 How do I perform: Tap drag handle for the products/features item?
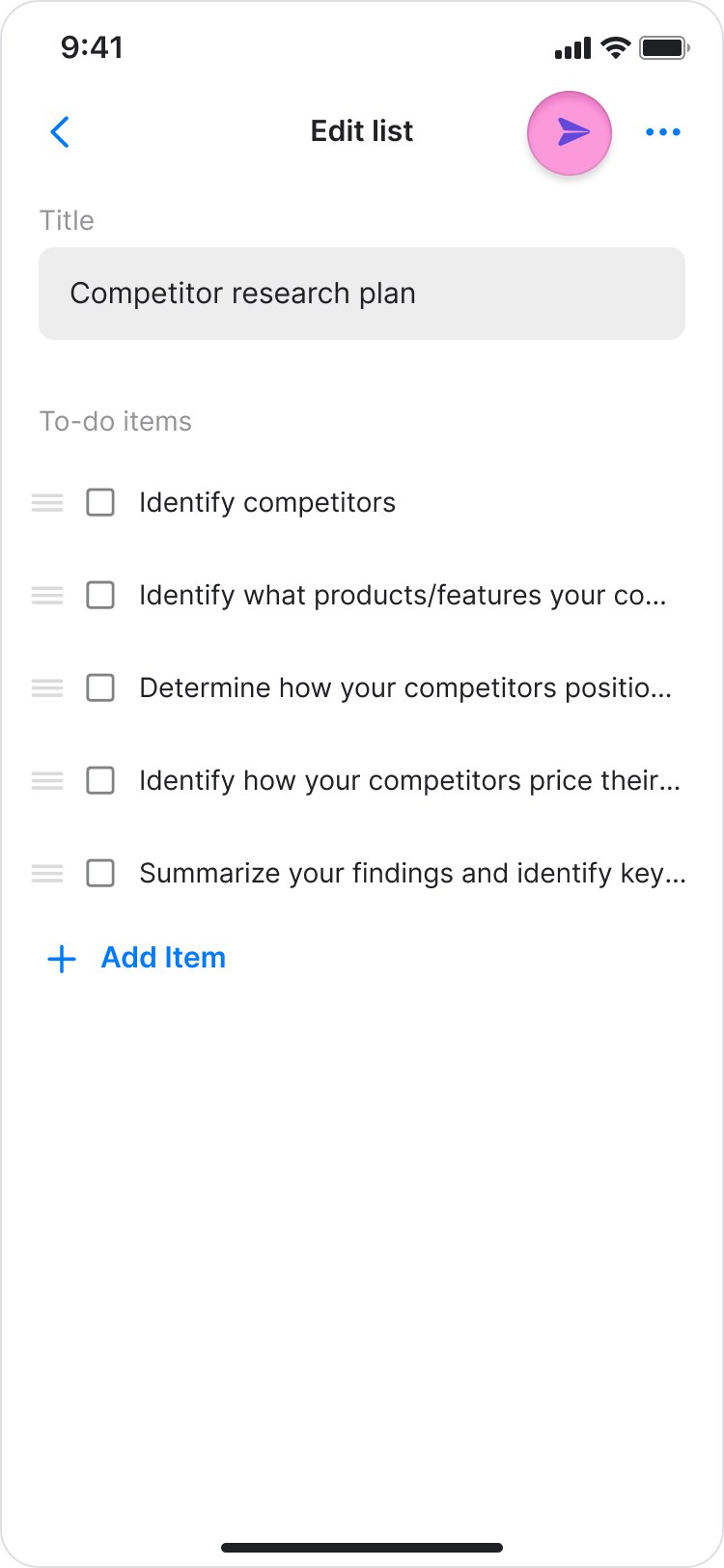coord(47,596)
